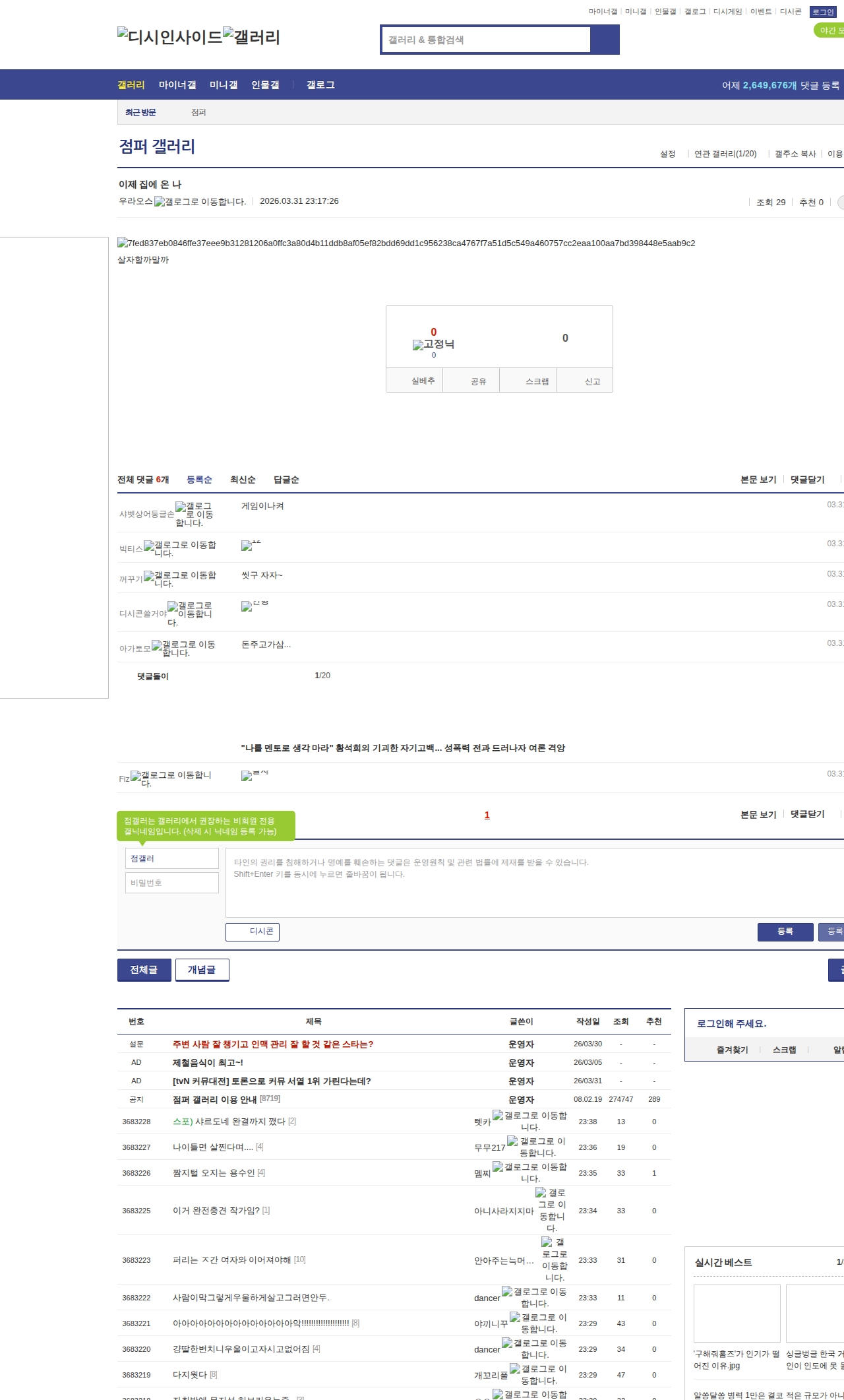The height and width of the screenshot is (1400, 844).
Task: Click the search button beside the search box
Action: point(605,40)
